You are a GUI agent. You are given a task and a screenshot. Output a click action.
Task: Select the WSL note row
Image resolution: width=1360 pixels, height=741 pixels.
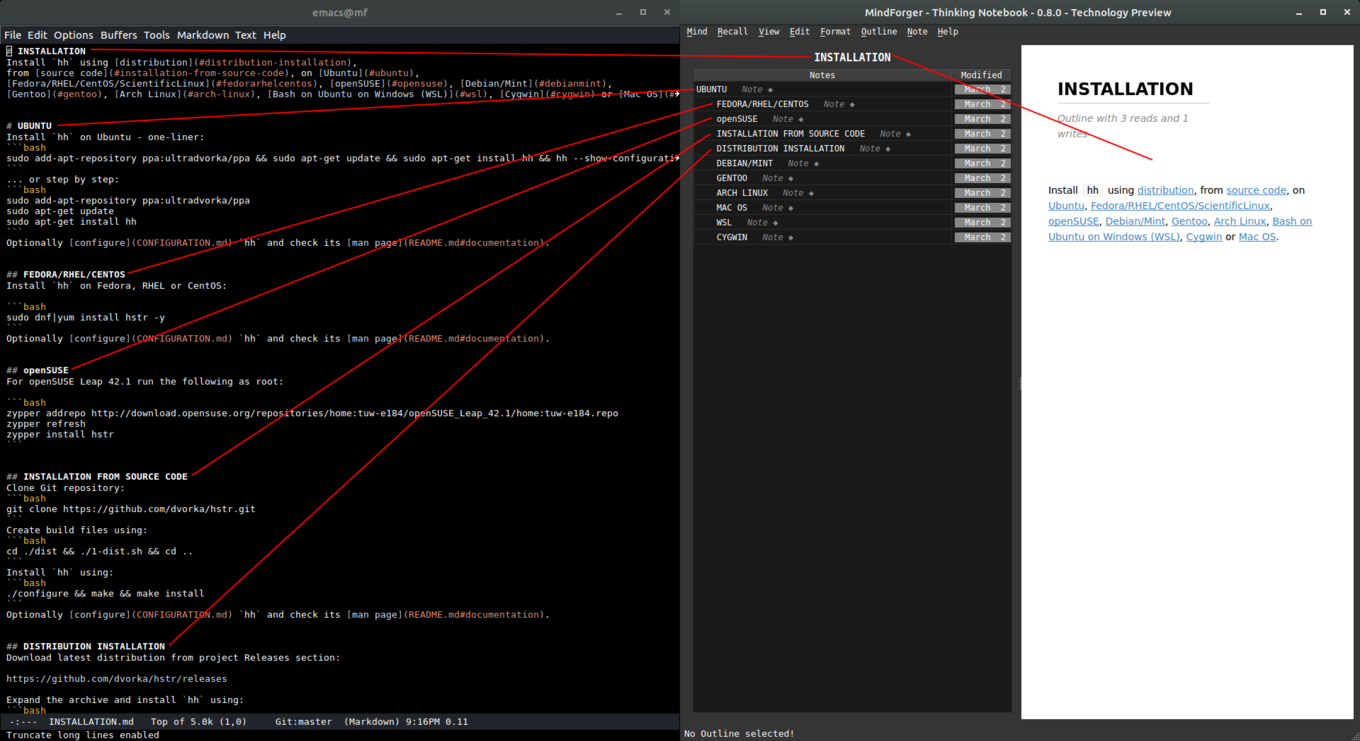(822, 222)
